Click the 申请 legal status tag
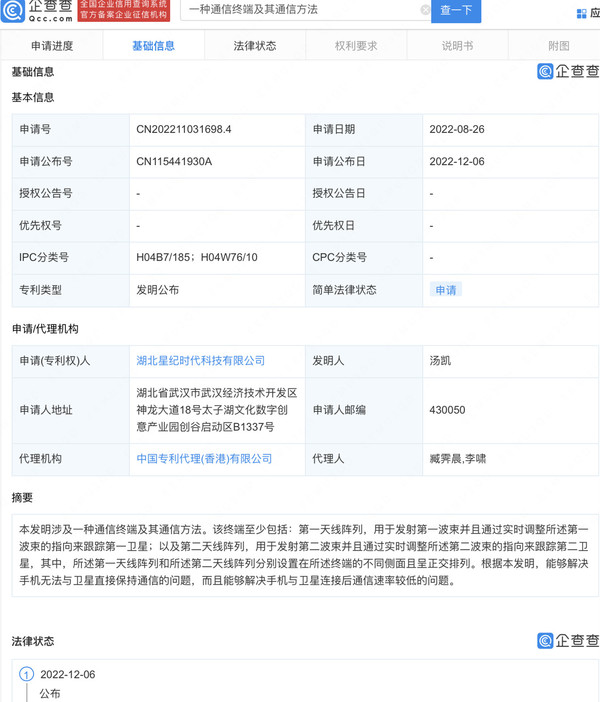The height and width of the screenshot is (702, 600). pyautogui.click(x=446, y=290)
